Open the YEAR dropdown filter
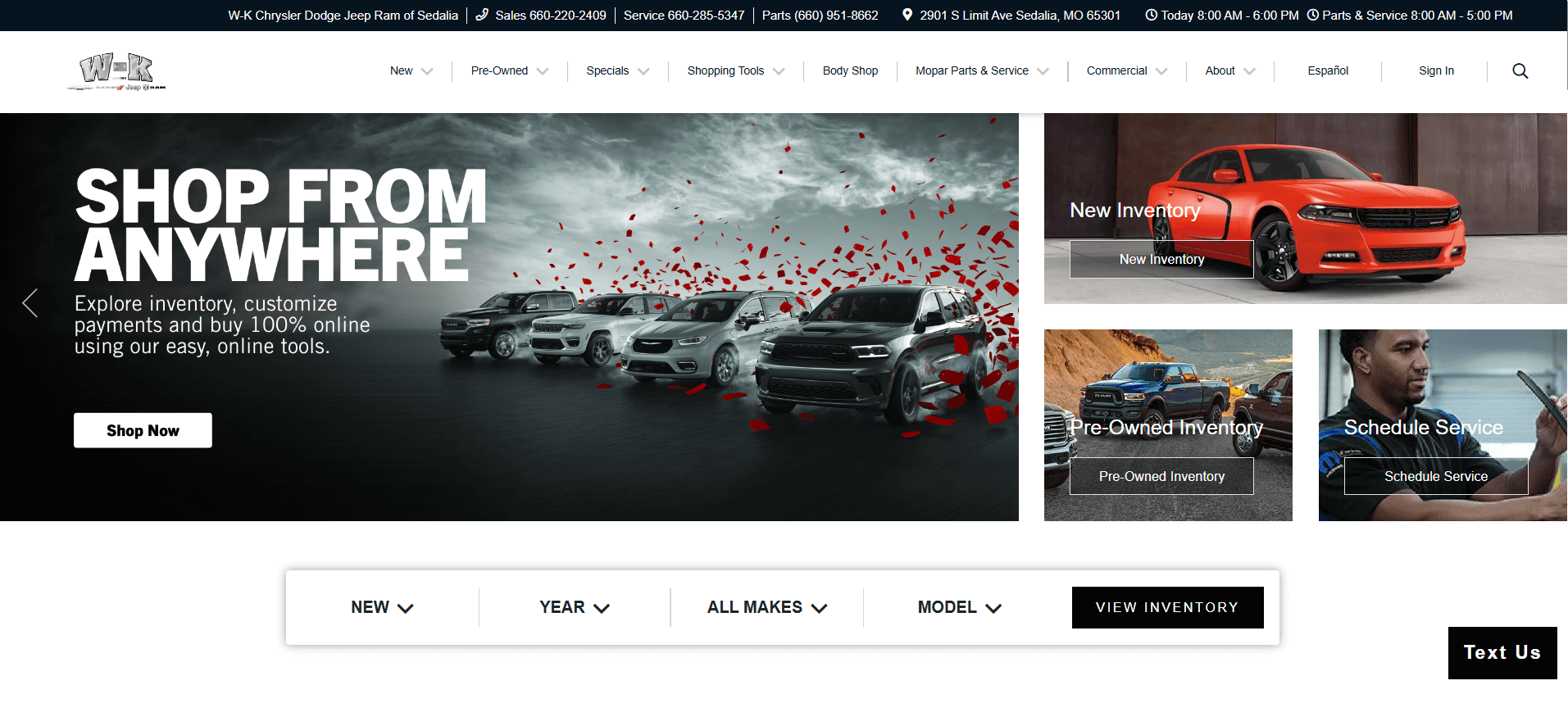The height and width of the screenshot is (717, 1568). (x=575, y=607)
